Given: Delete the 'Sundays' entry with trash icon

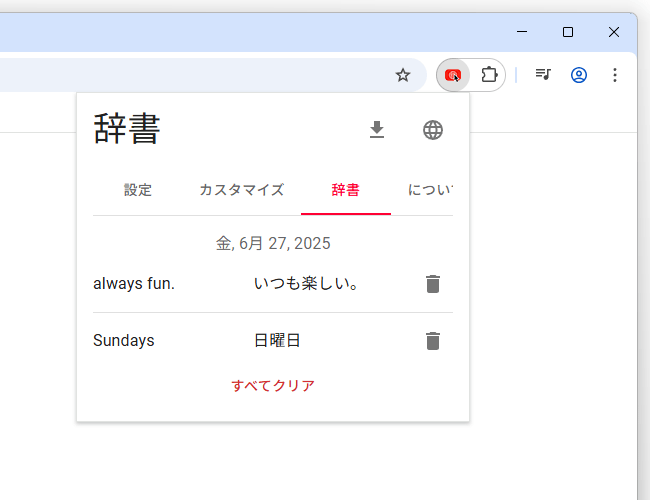Looking at the screenshot, I should pos(433,341).
